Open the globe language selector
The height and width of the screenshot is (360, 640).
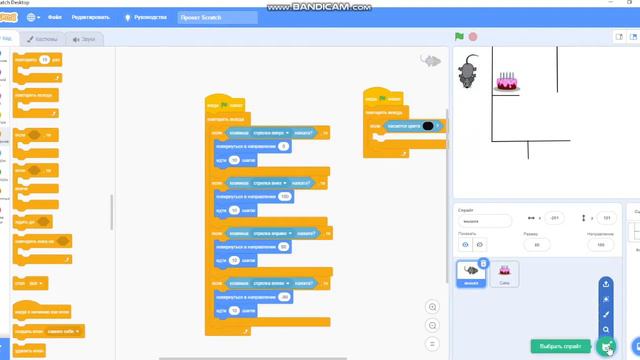33,17
